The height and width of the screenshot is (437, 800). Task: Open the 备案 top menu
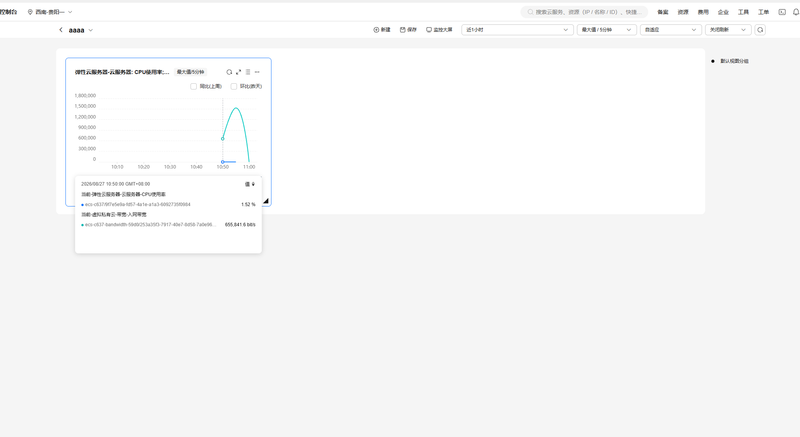663,12
